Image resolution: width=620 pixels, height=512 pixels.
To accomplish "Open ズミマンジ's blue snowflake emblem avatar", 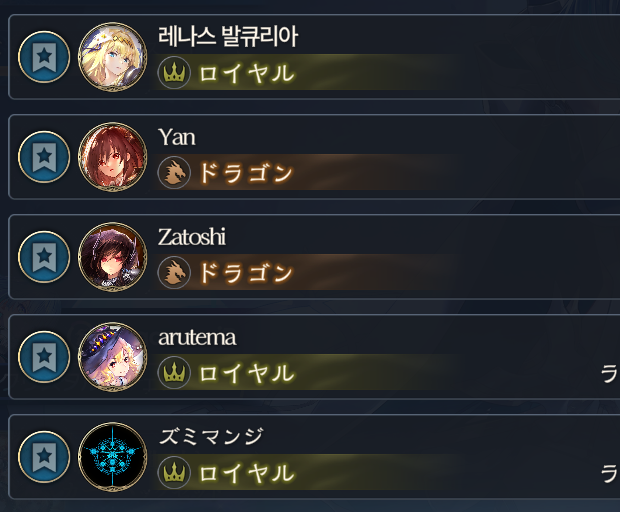I will 113,457.
